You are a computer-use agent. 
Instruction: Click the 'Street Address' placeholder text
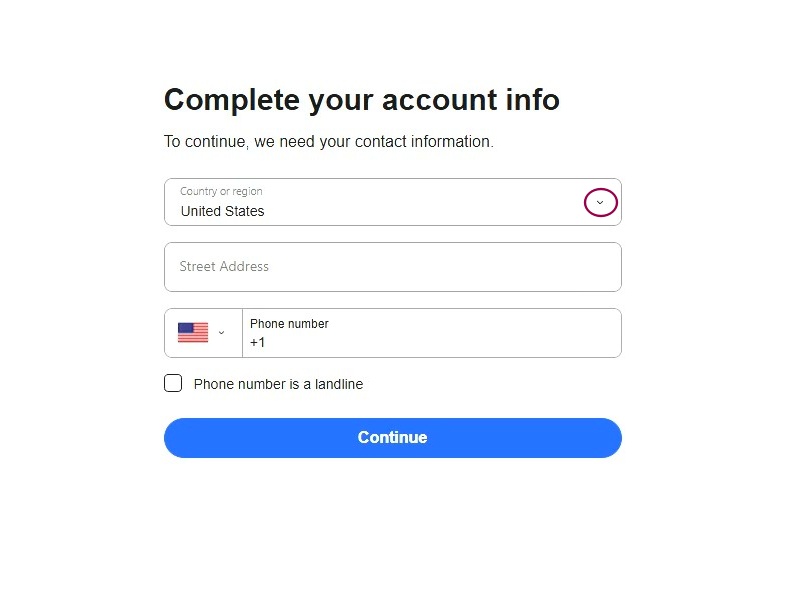224,267
